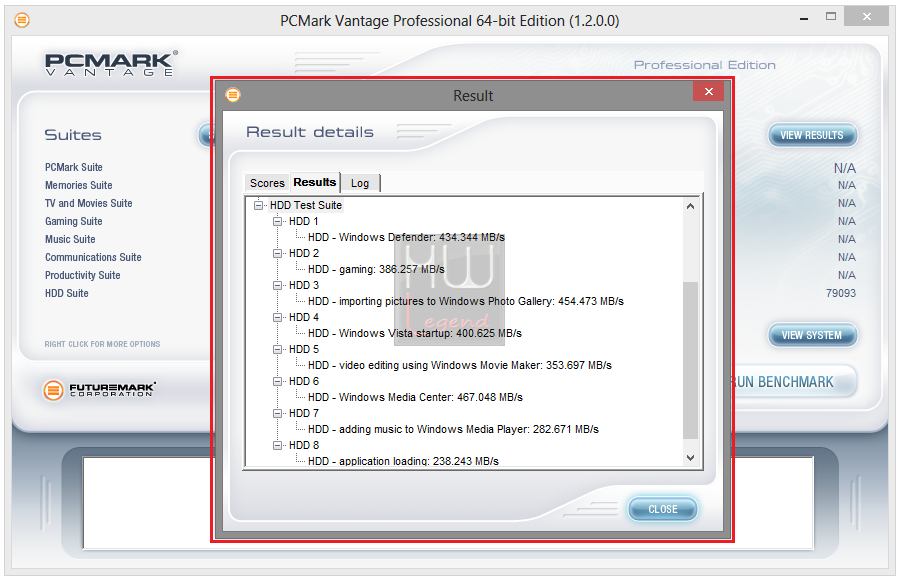Select the gaming 386.257 MB/s row
The width and height of the screenshot is (899, 580).
tap(376, 269)
